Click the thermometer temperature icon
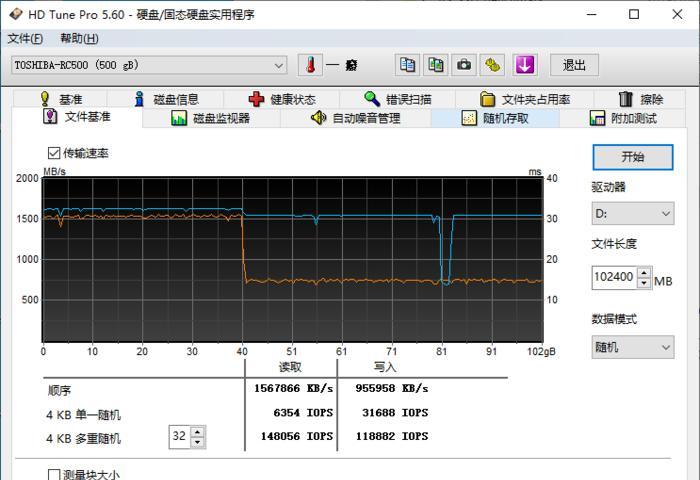Image resolution: width=700 pixels, height=480 pixels. (x=310, y=65)
